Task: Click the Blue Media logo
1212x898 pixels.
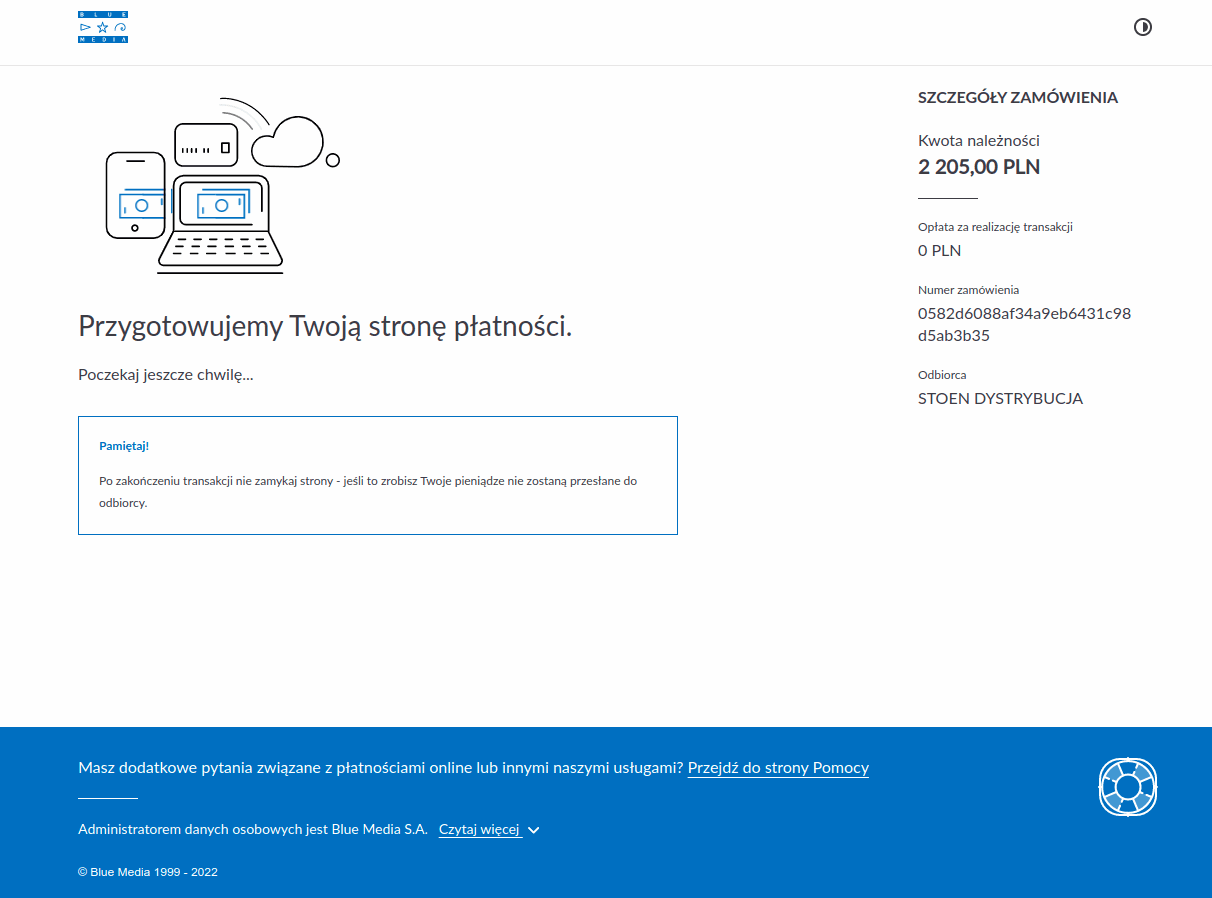Action: 103,27
